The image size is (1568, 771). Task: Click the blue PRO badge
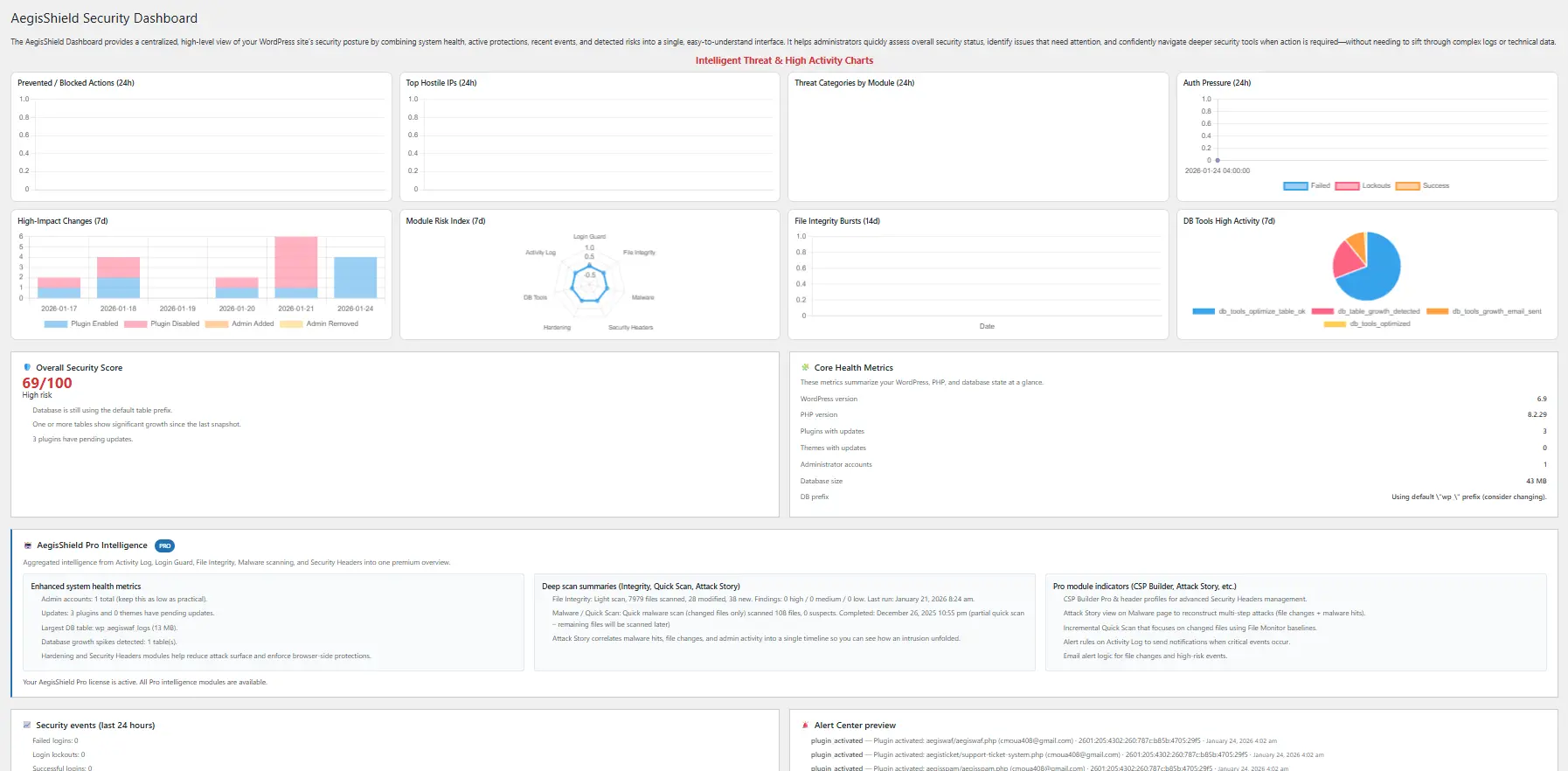click(164, 545)
